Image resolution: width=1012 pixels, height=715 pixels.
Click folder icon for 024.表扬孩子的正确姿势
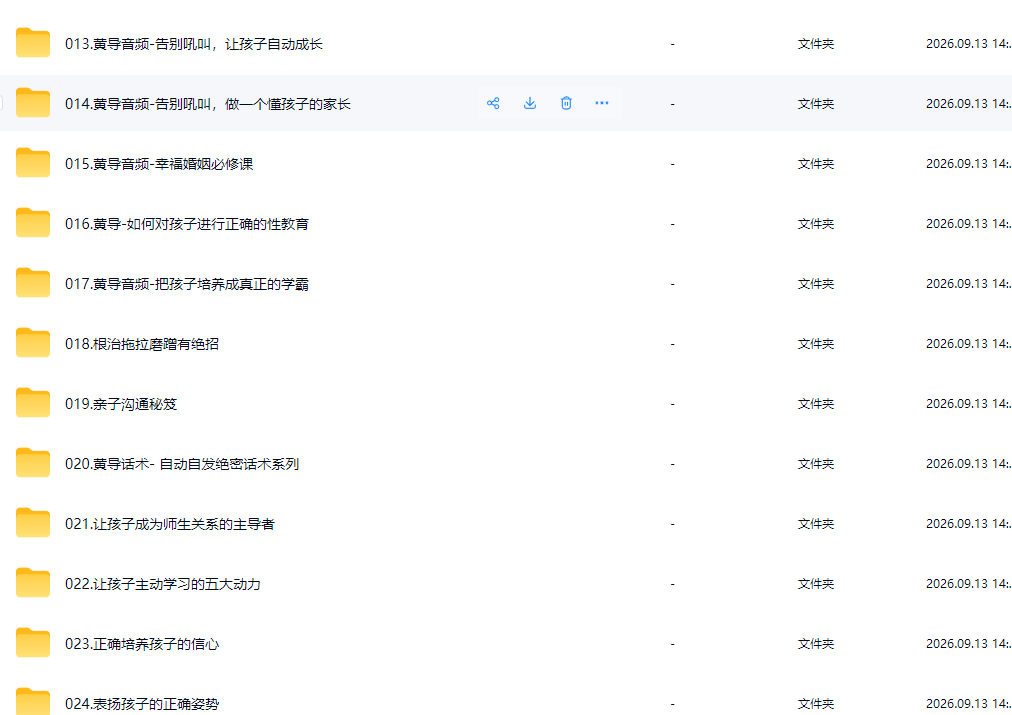click(33, 701)
